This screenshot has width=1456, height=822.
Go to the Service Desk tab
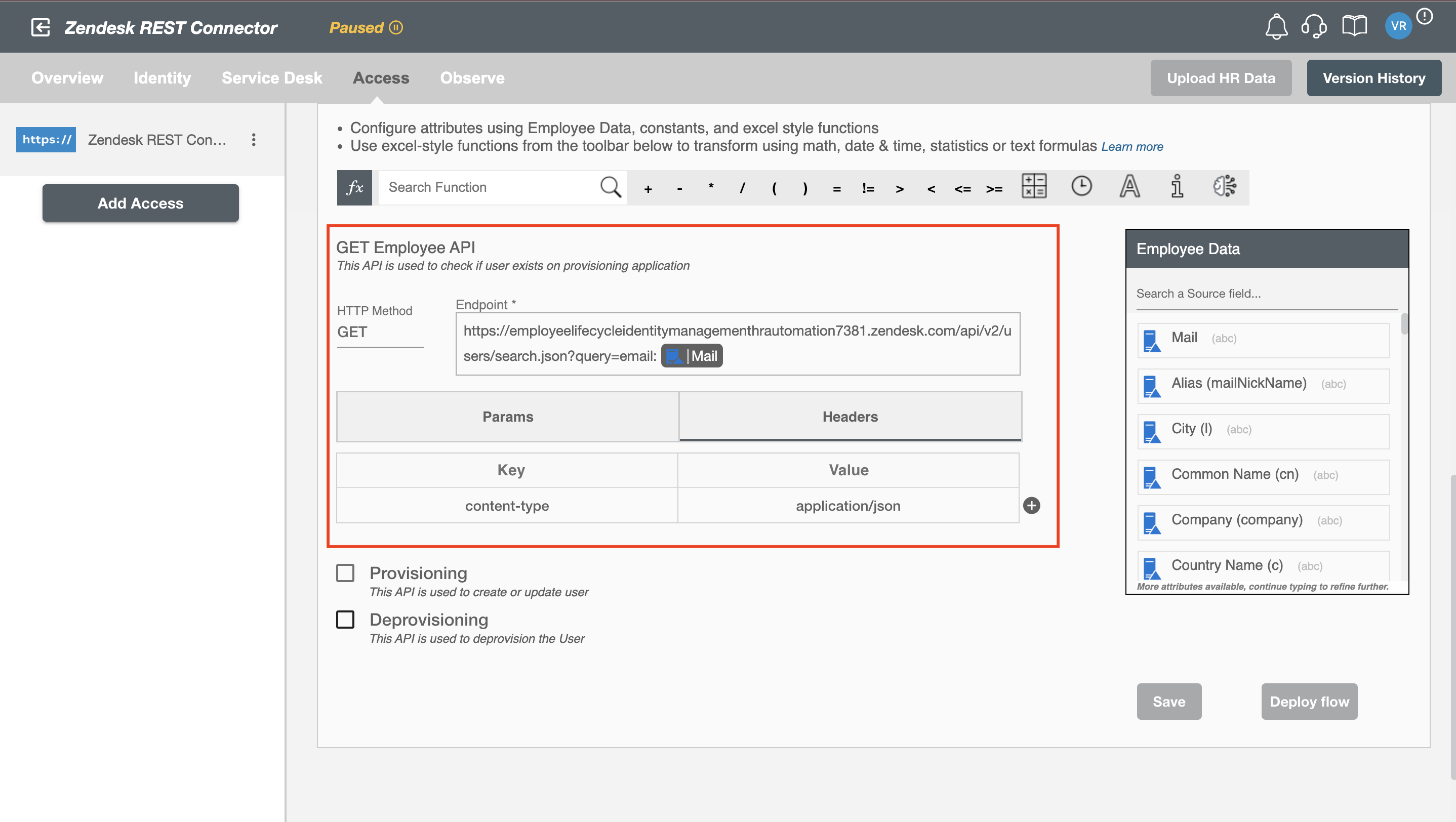click(x=272, y=78)
